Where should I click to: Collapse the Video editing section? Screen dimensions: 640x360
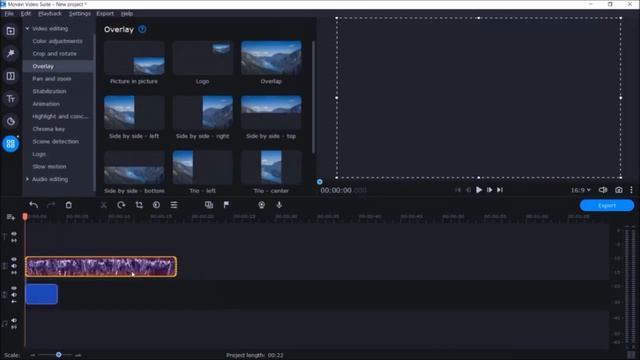pos(27,29)
